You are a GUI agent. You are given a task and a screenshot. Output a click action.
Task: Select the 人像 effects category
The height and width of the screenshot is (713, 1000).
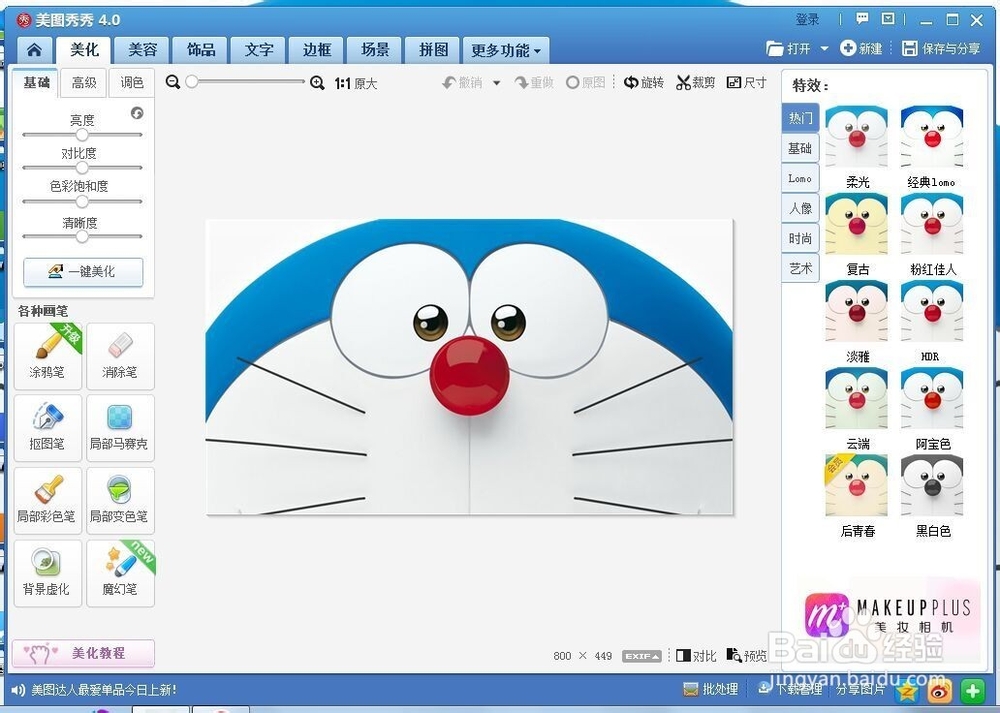800,208
